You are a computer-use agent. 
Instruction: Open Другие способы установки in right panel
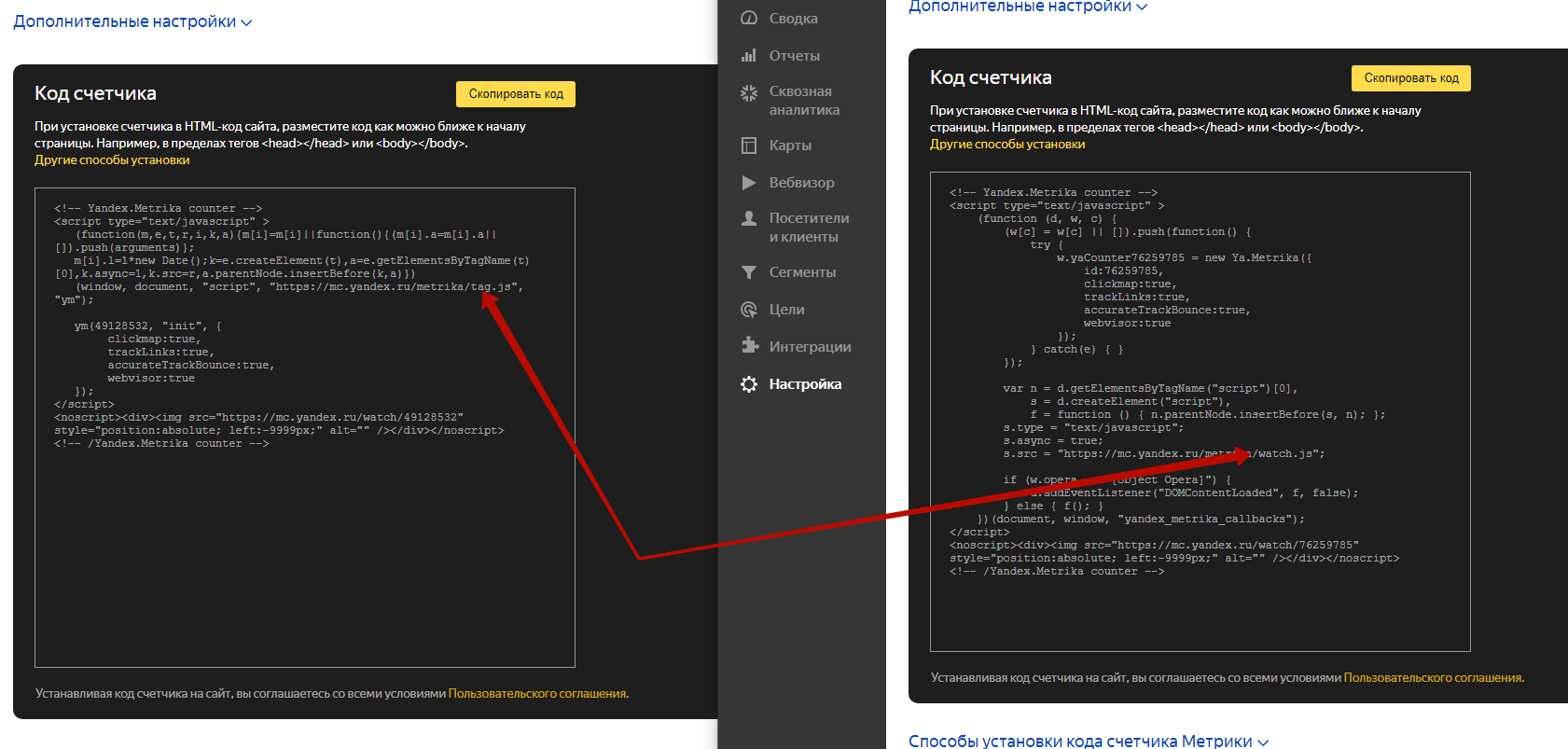point(1007,145)
